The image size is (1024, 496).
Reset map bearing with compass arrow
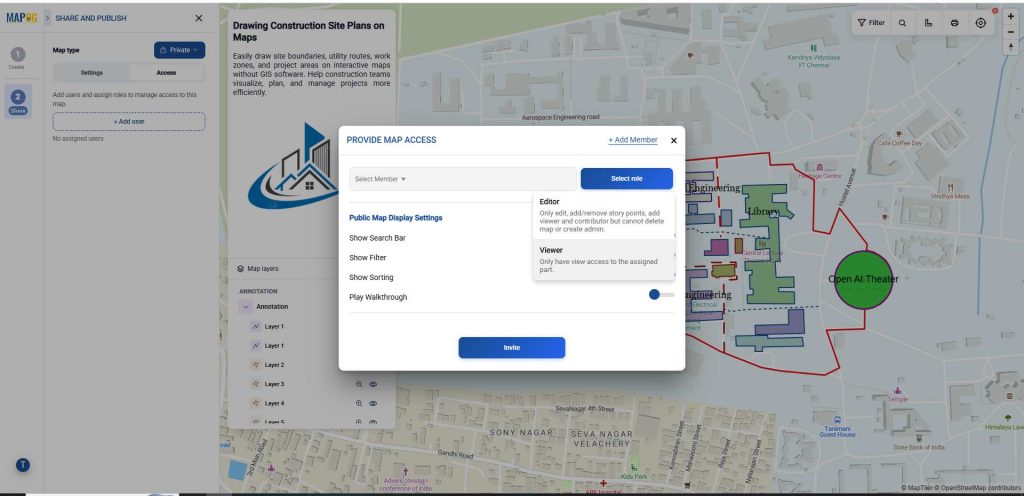pos(1011,45)
